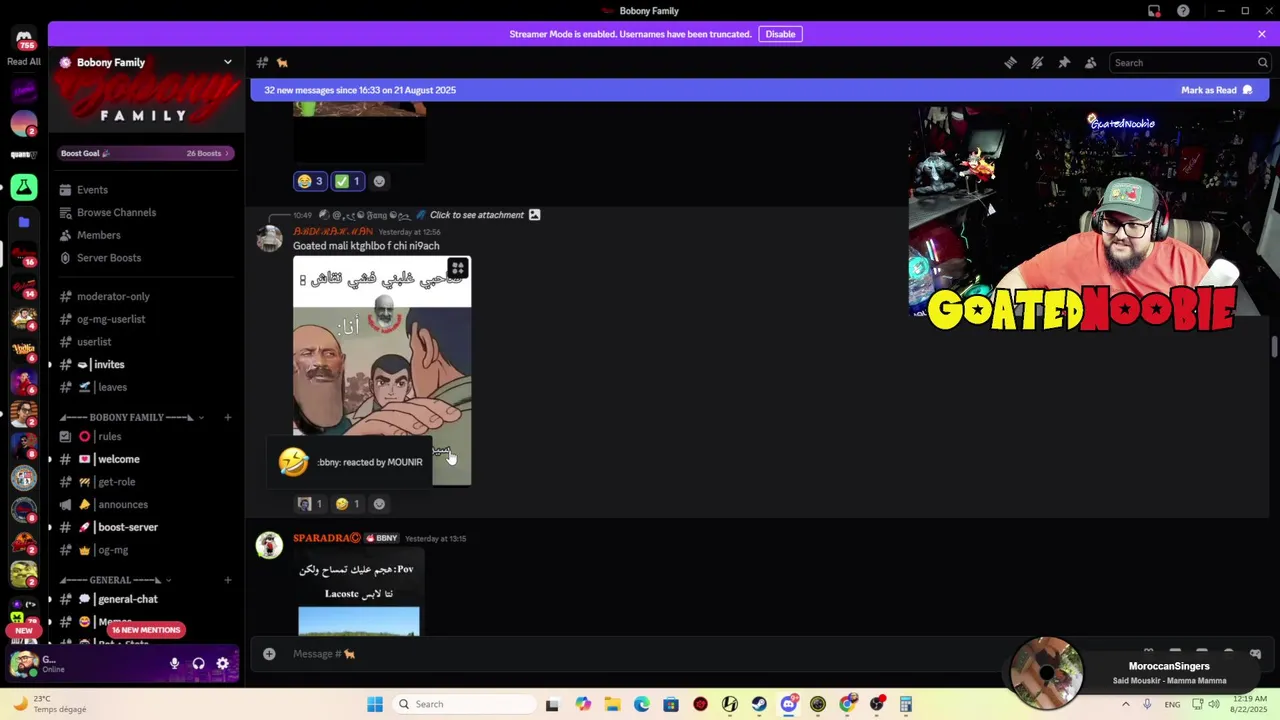
Task: Open Bobony Family server dropdown
Action: coord(227,62)
